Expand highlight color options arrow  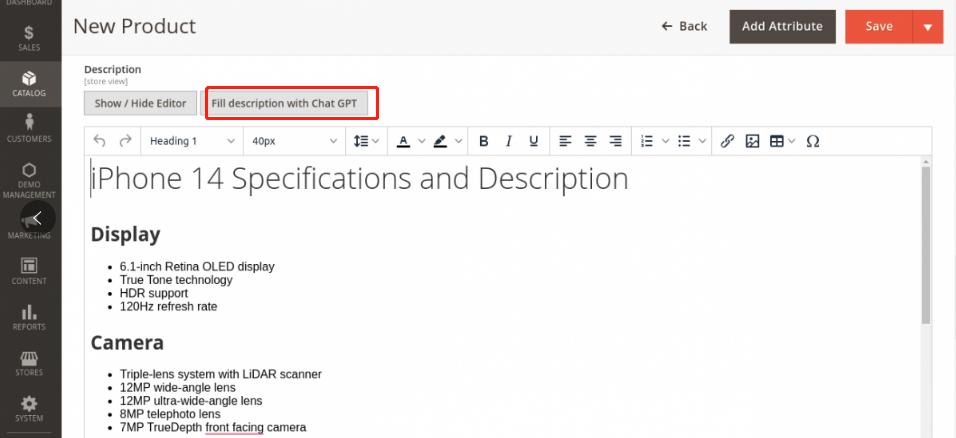(458, 142)
